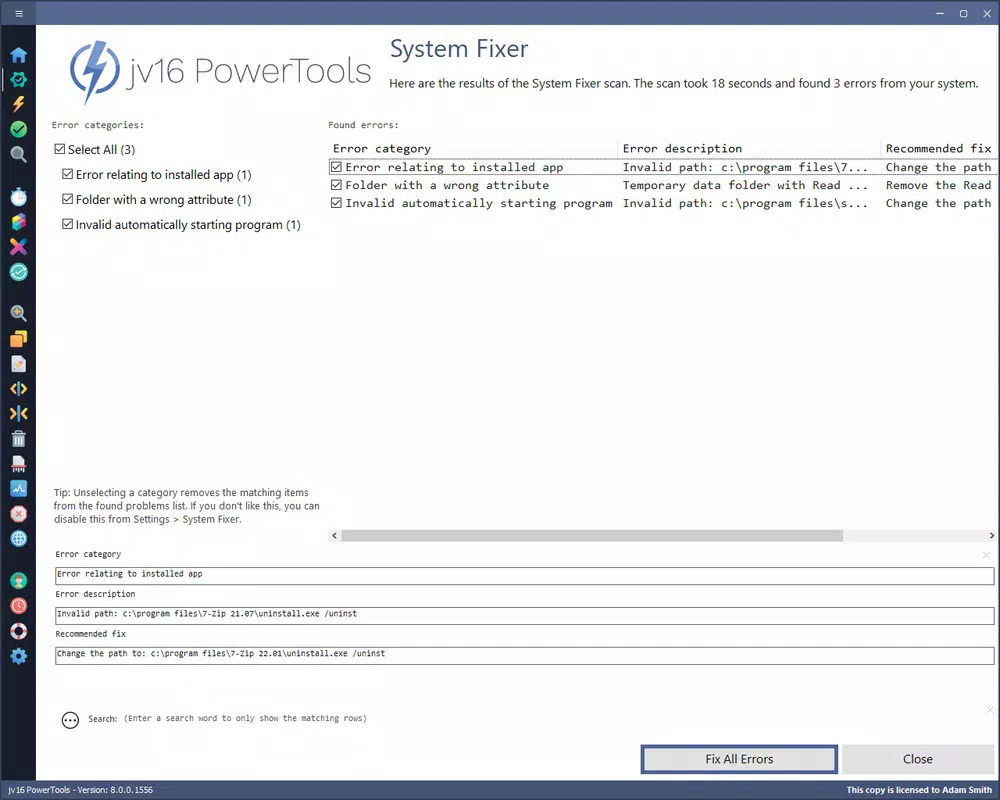Open the file shredder icon in the sidebar
1000x800 pixels.
(18, 464)
